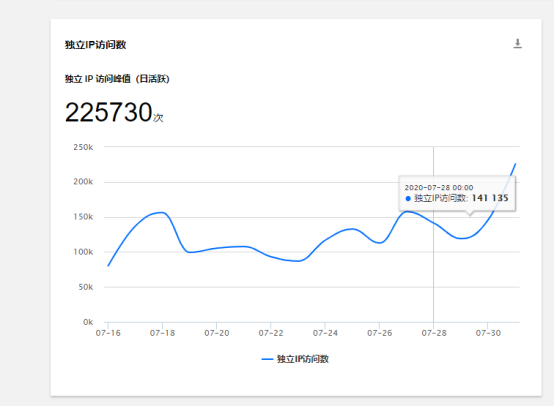Click the blue dot inside the tooltip
This screenshot has height=407, width=554.
[x=408, y=199]
